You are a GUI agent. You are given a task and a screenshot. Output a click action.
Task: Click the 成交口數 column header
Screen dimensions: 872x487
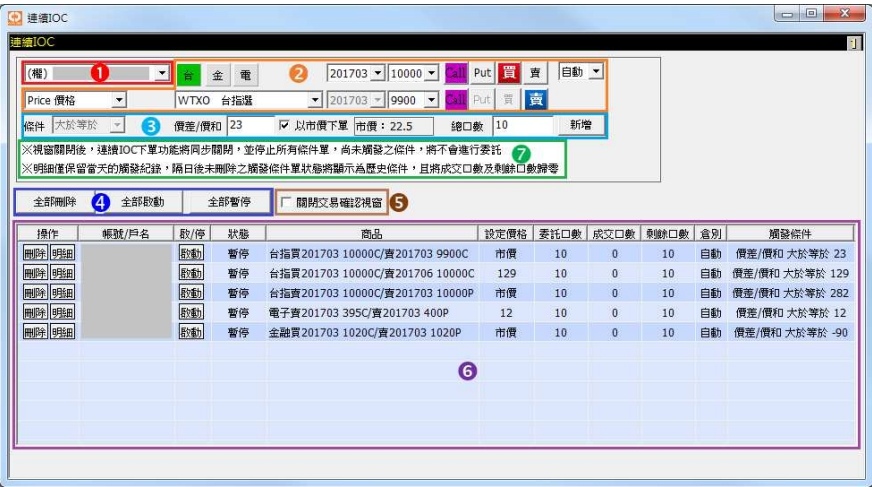pyautogui.click(x=613, y=233)
